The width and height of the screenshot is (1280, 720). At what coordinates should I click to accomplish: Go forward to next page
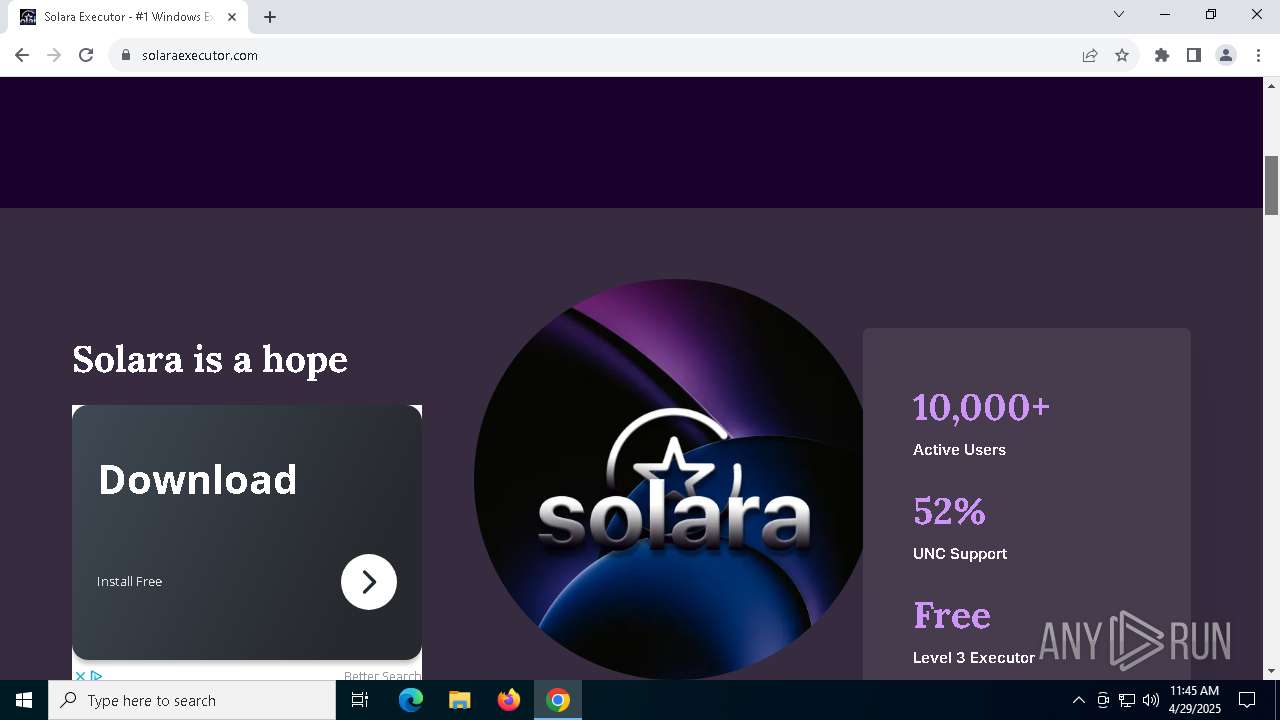[54, 55]
